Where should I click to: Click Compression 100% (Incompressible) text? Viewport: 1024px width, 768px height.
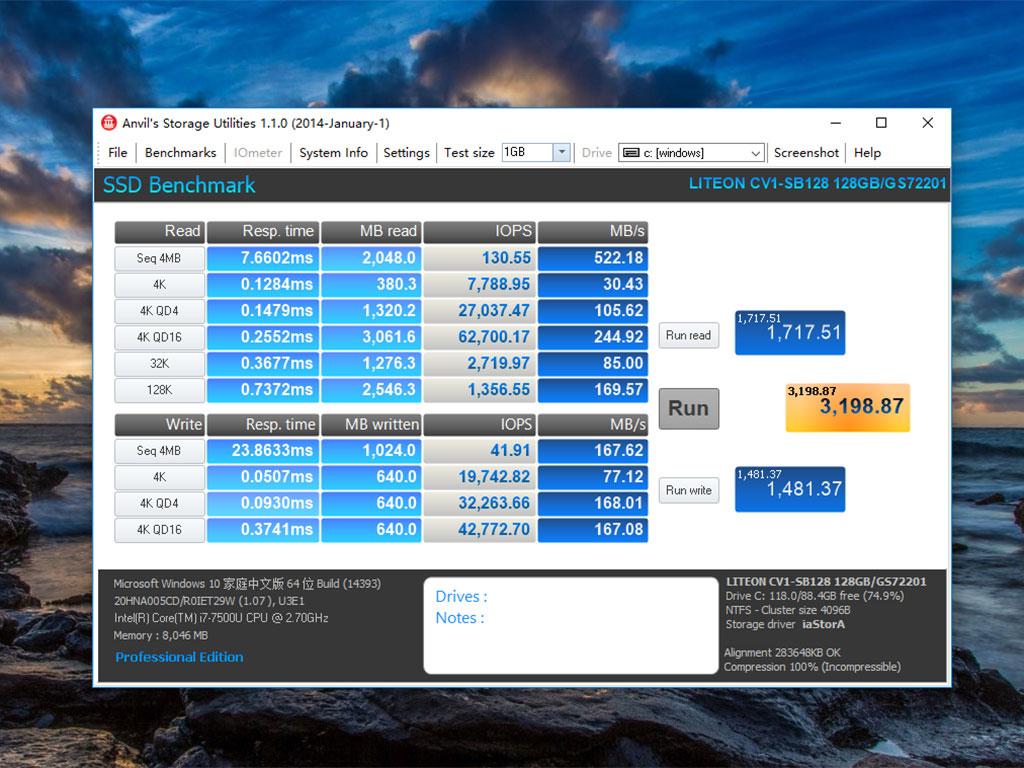point(812,667)
